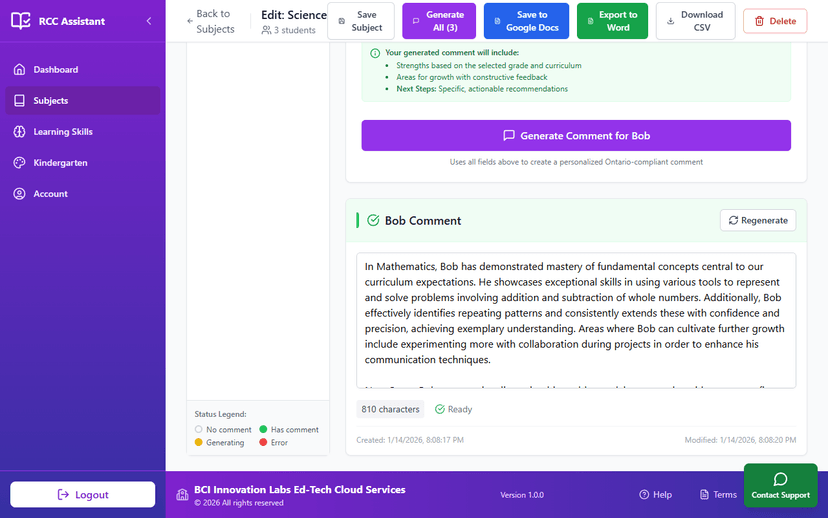The height and width of the screenshot is (518, 828).
Task: Click the Kindergarten palette icon
Action: pyautogui.click(x=20, y=163)
